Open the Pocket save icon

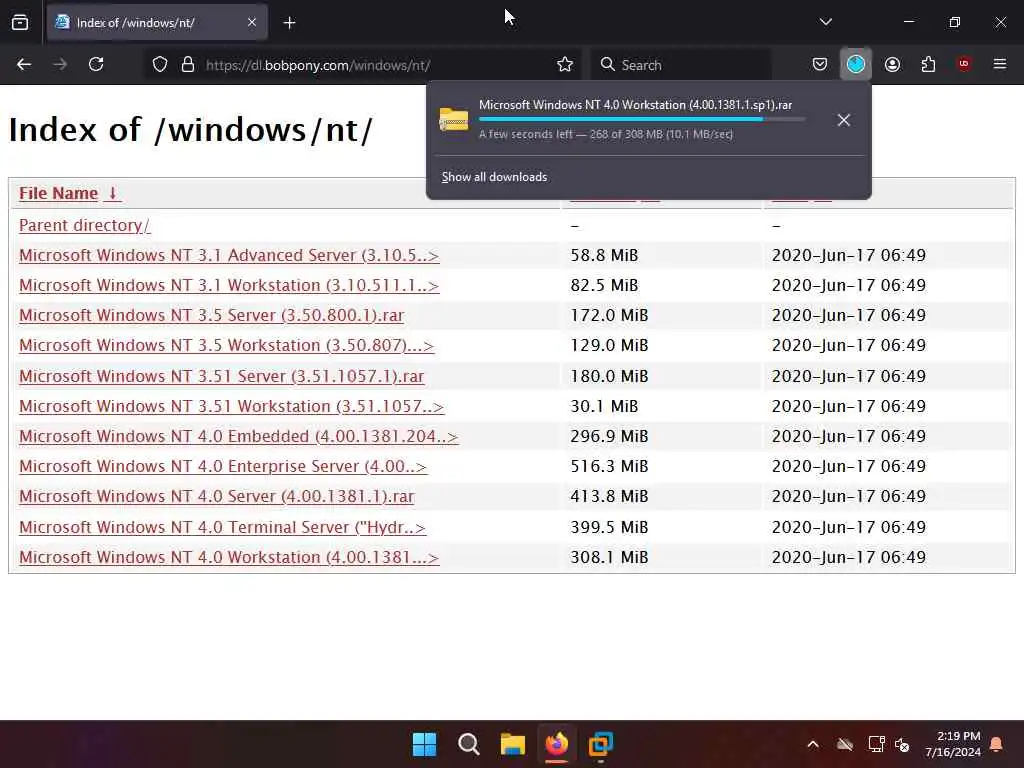click(820, 64)
